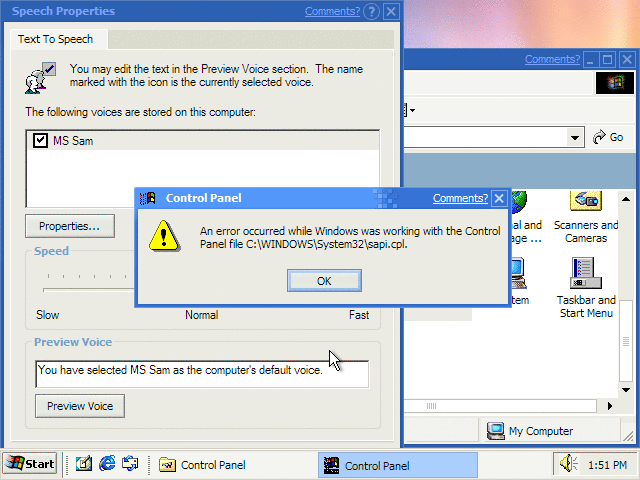Click Comments? link in the error dialog title
The width and height of the screenshot is (640, 480).
tap(460, 198)
